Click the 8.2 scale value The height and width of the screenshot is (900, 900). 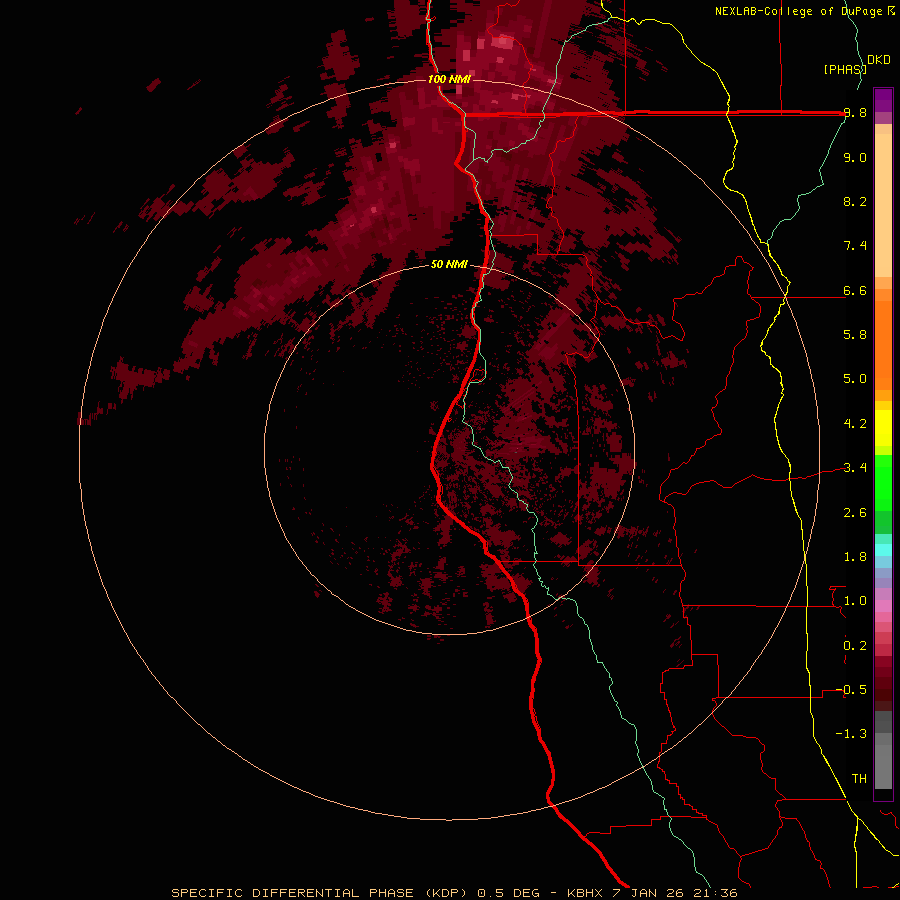click(855, 201)
